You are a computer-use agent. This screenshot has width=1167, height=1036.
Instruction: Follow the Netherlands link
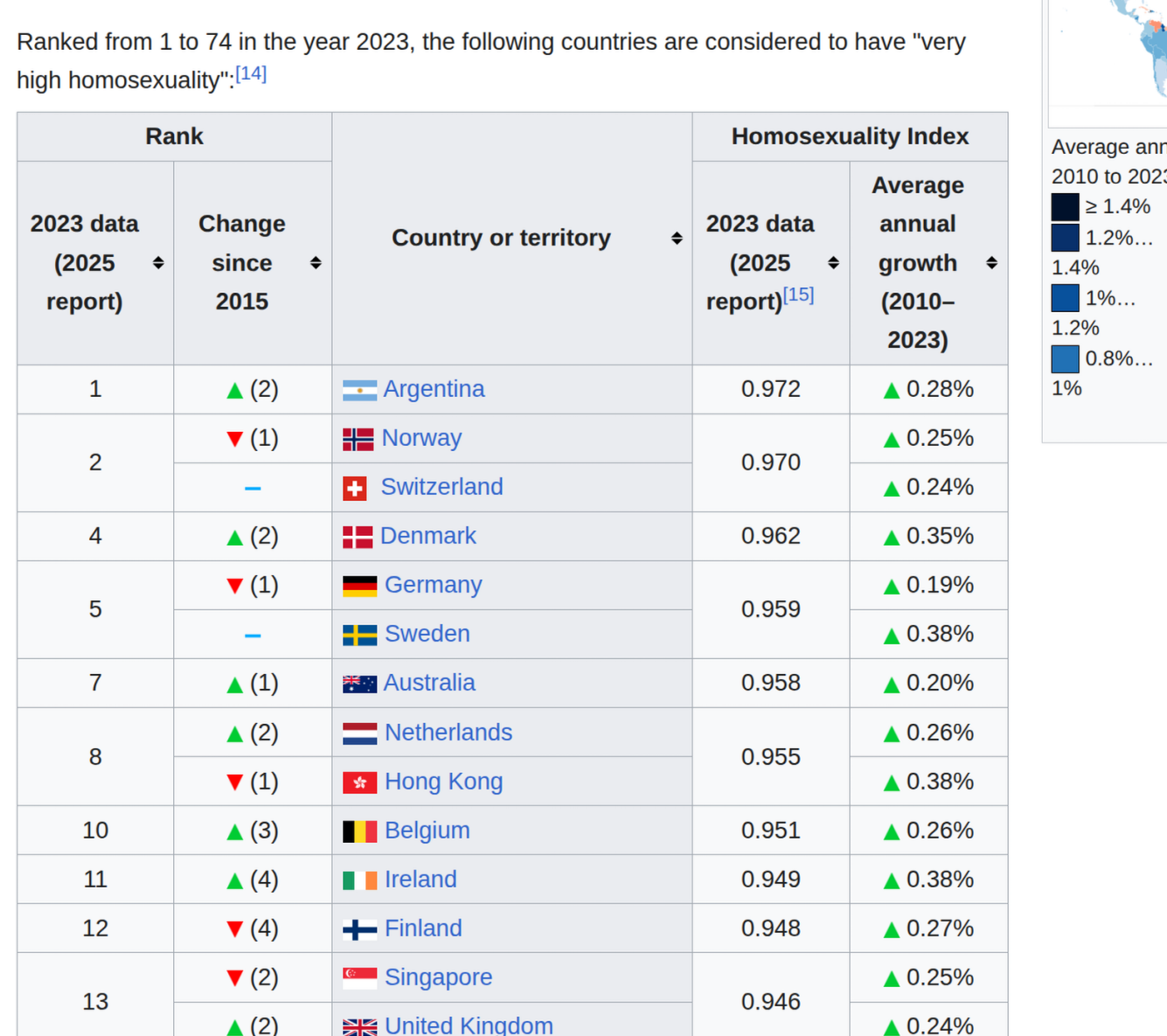pos(448,733)
